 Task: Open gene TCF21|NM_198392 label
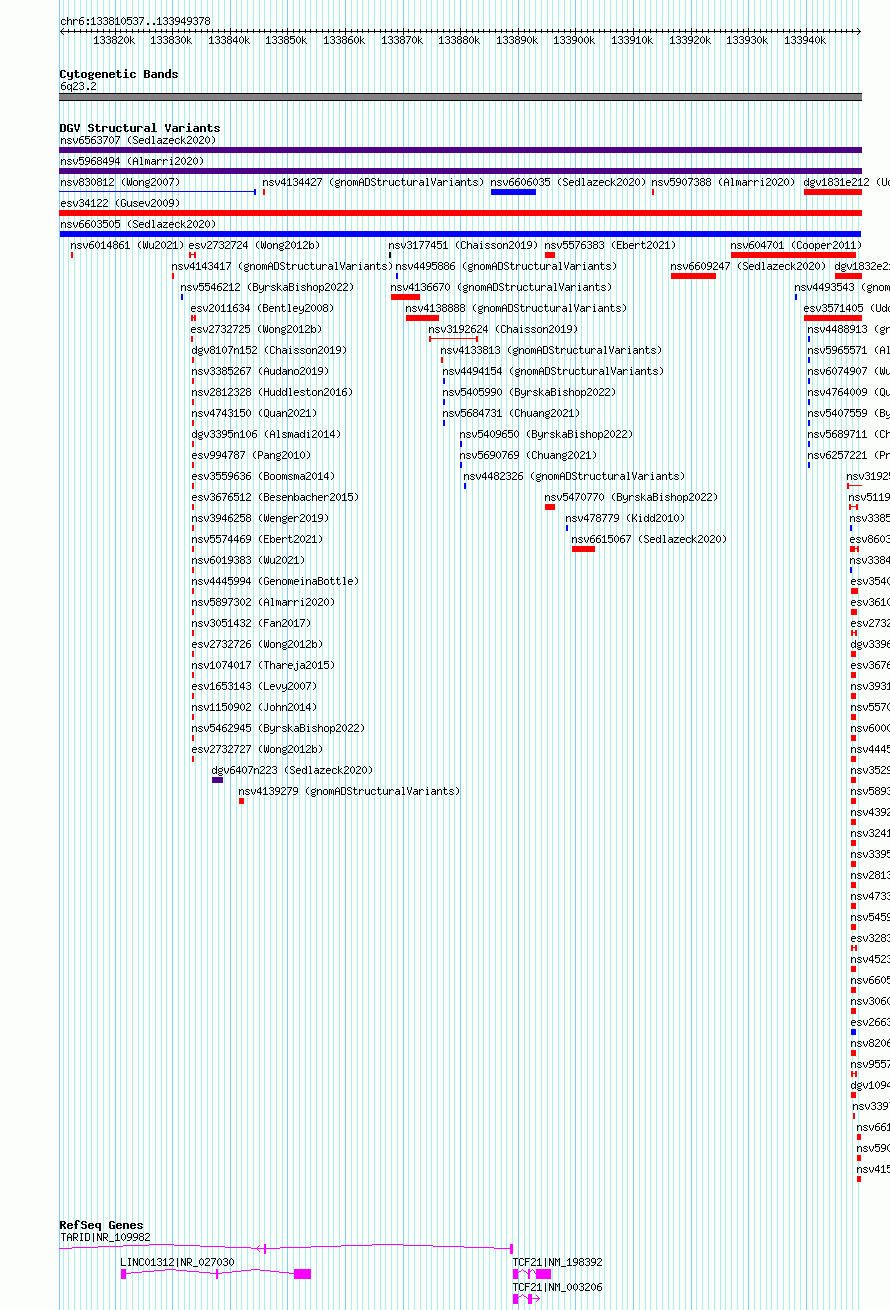[x=558, y=1262]
